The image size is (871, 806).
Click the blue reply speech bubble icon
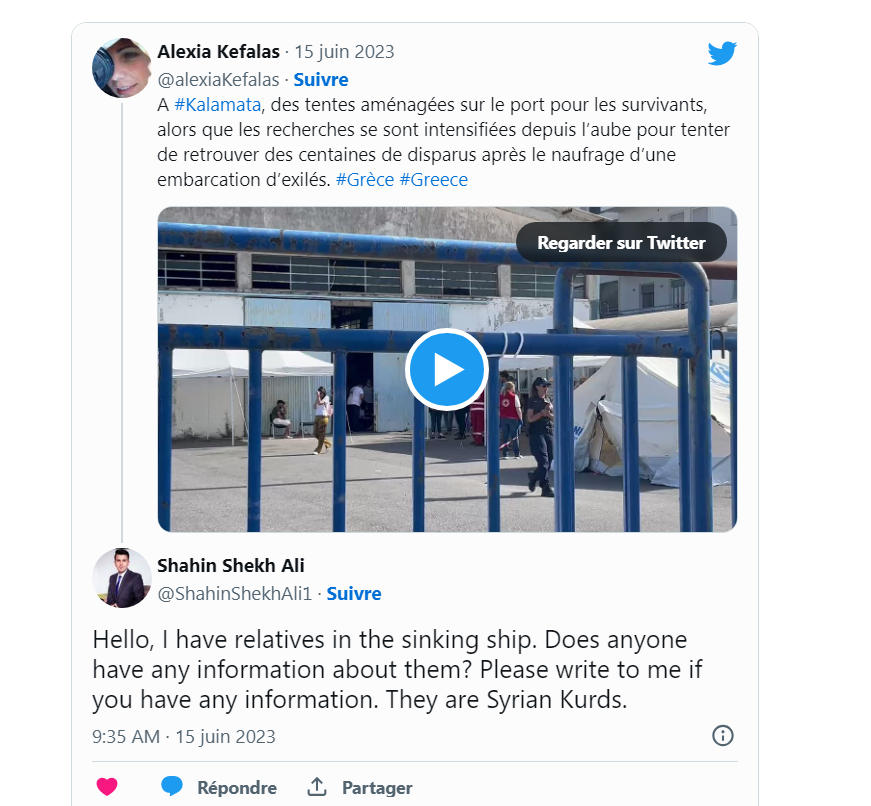click(172, 786)
